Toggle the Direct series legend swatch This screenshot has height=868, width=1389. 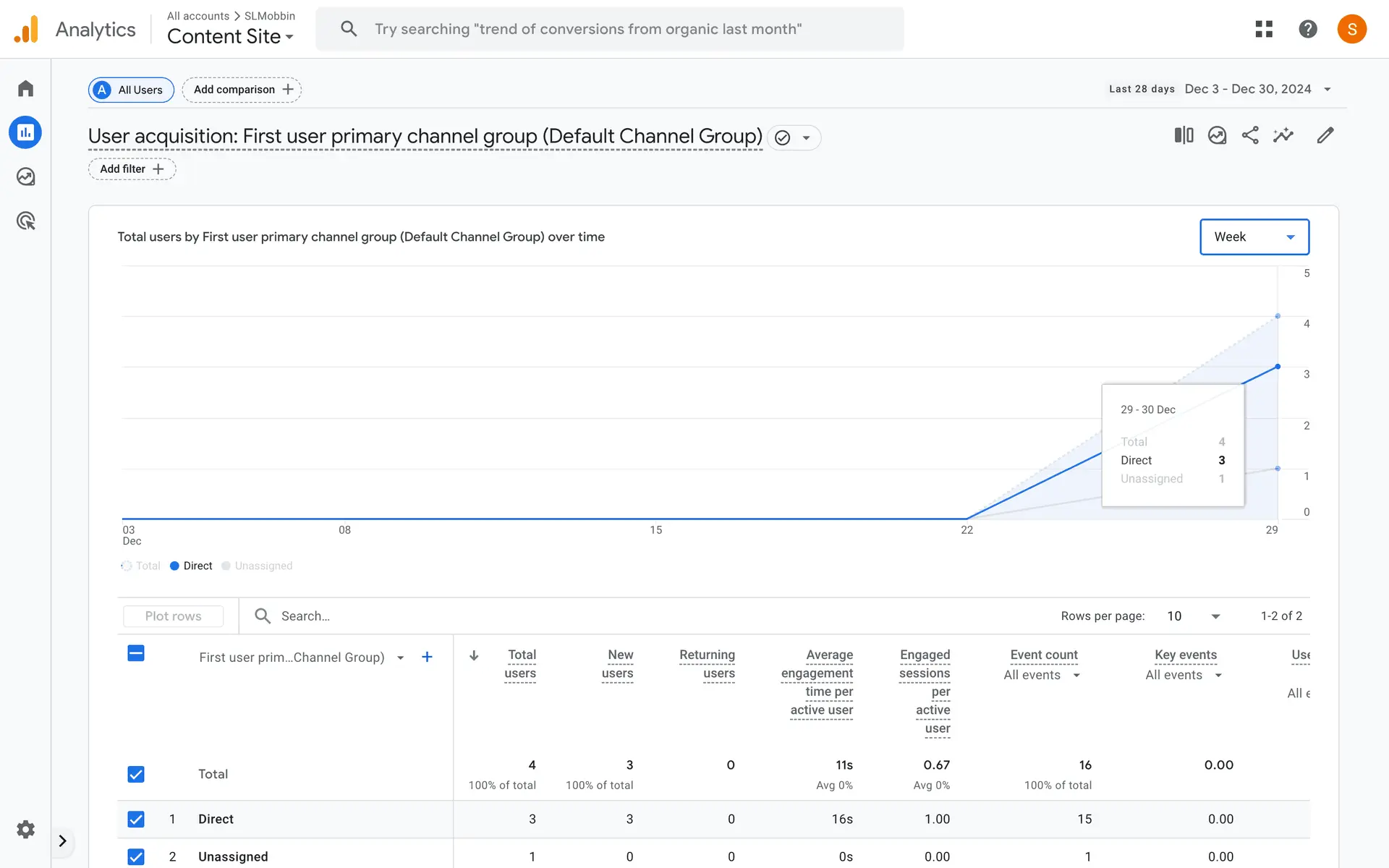point(174,566)
